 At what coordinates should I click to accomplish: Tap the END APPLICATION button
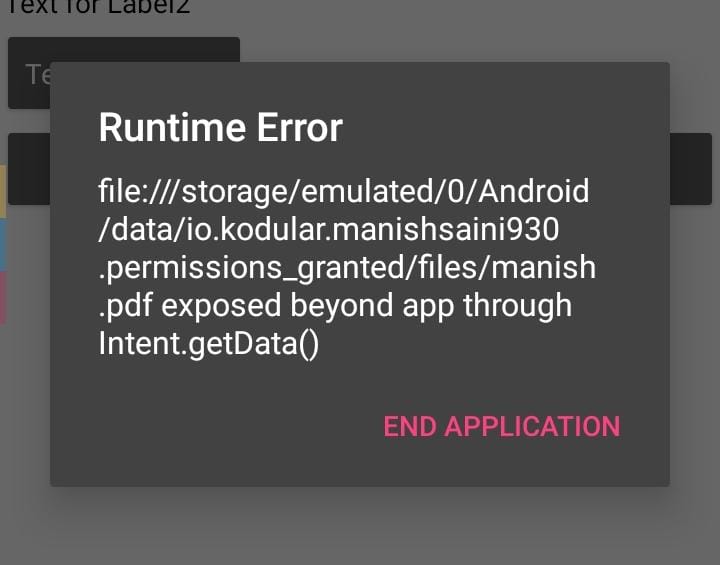[502, 426]
